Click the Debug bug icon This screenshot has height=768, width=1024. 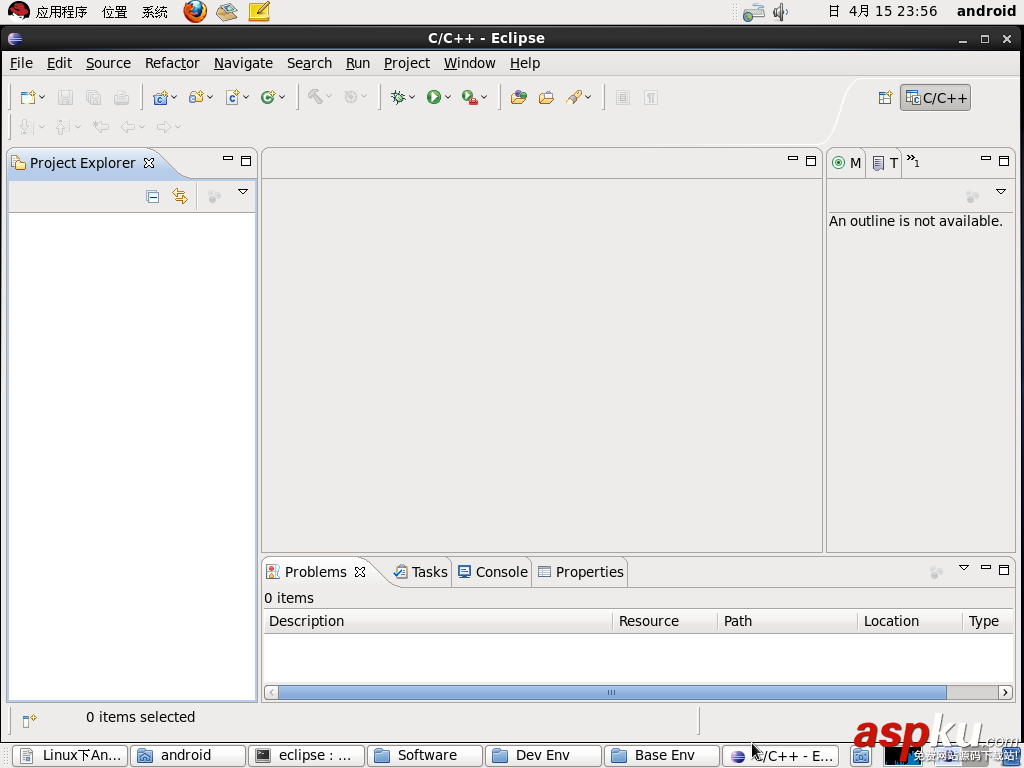coord(398,97)
